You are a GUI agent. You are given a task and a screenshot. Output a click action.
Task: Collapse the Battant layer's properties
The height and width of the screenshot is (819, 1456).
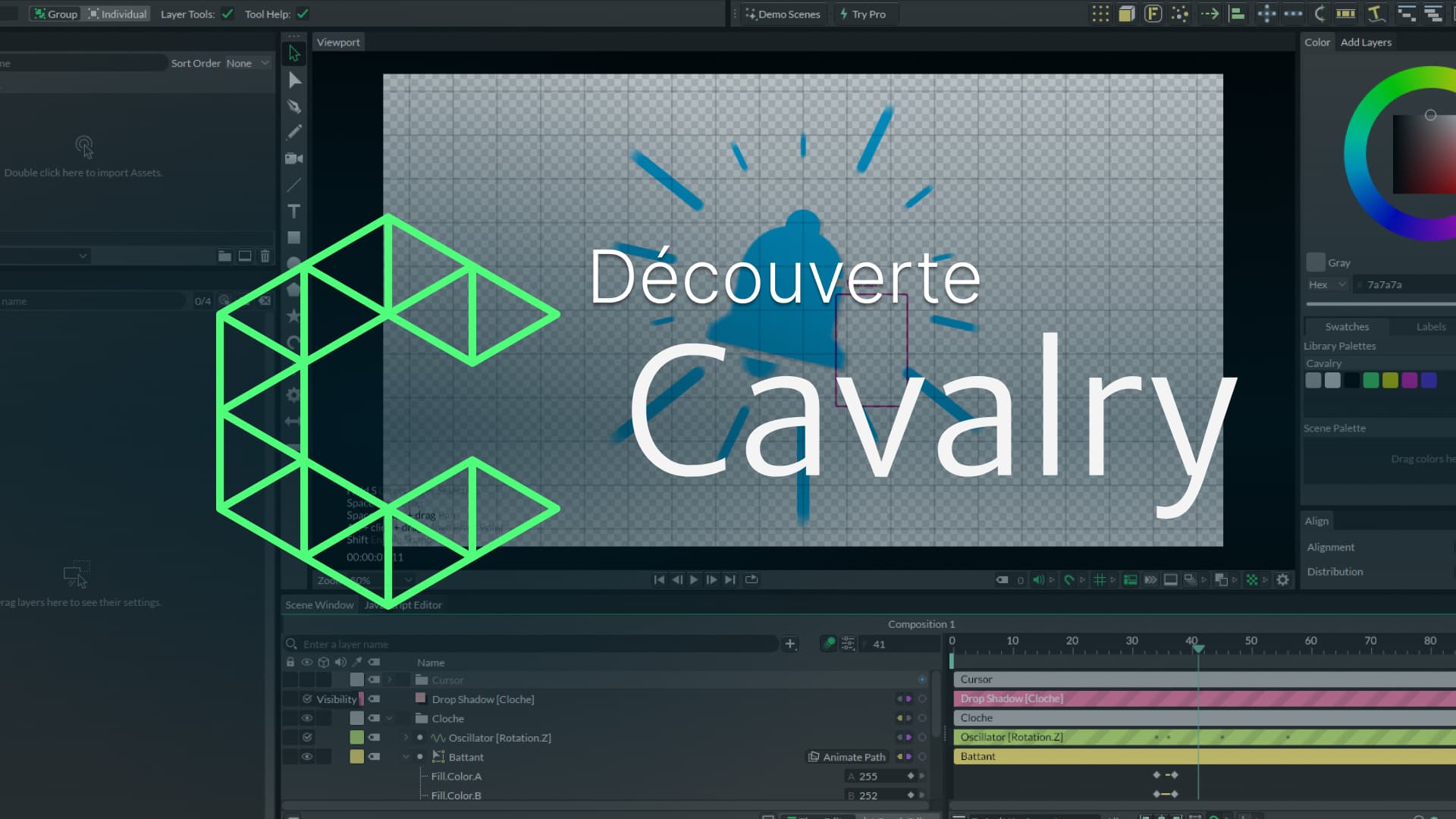point(405,756)
